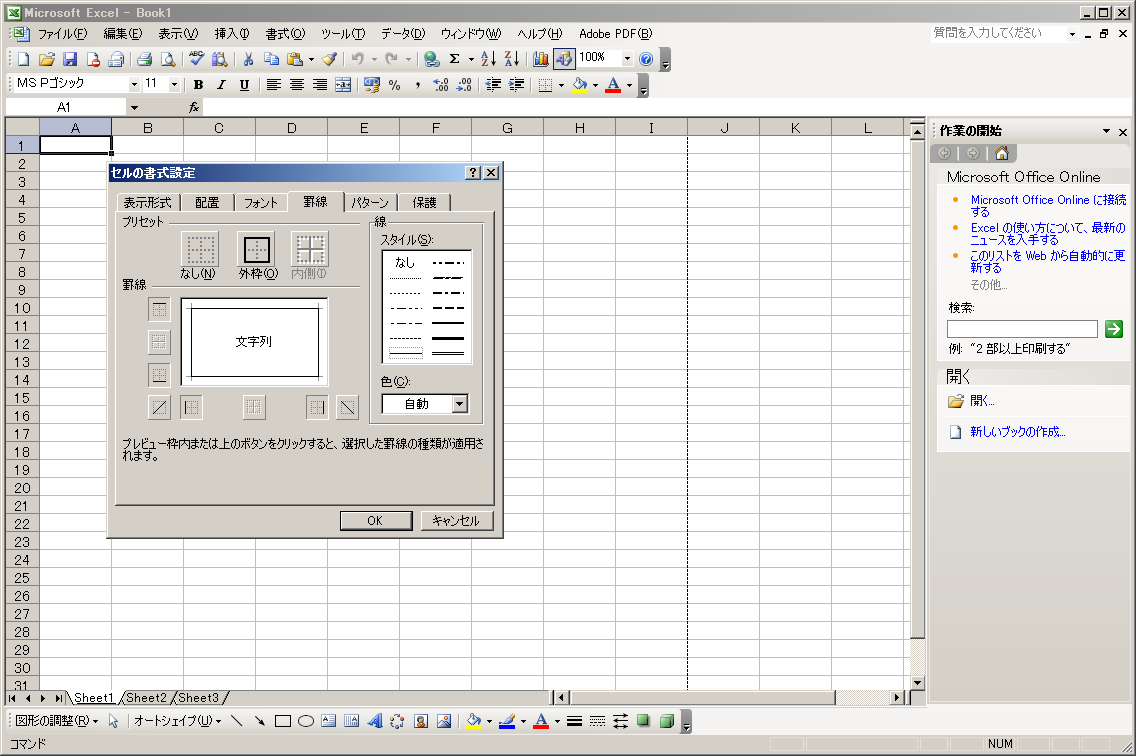Click the AutoSum sigma icon
1136x756 pixels.
[454, 59]
